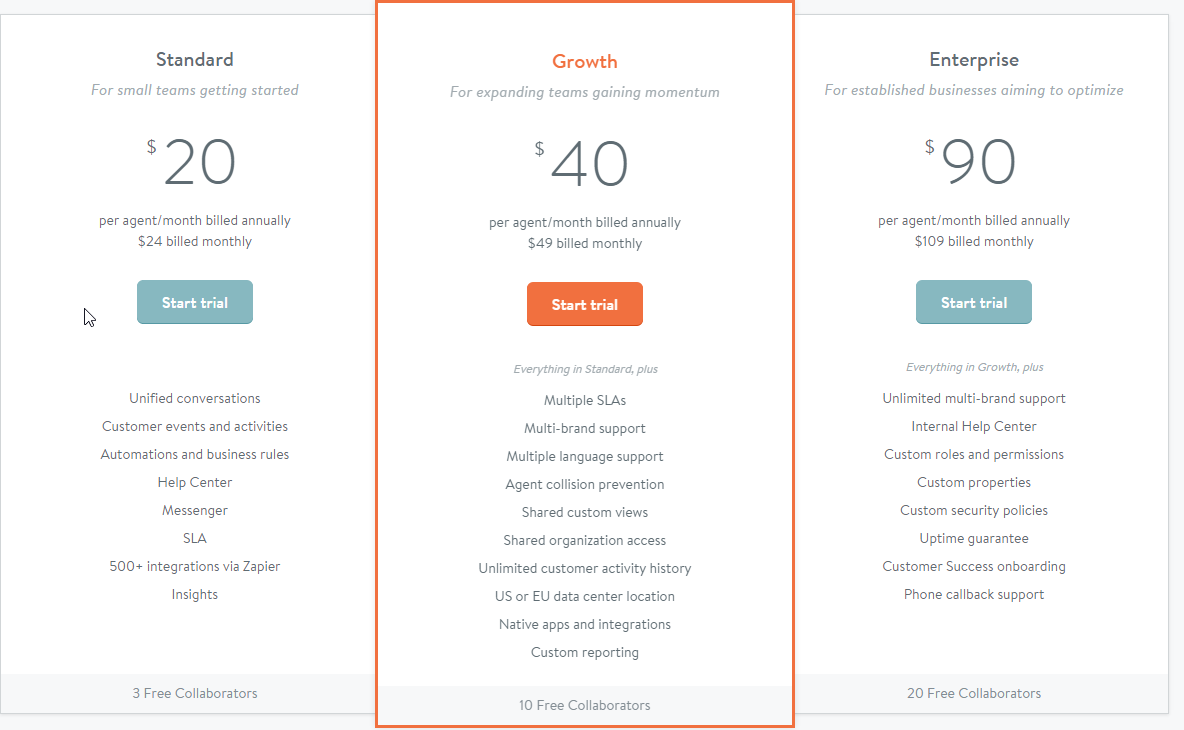This screenshot has height=730, width=1184.
Task: Click 500+ integrations via Zapier
Action: tap(195, 566)
